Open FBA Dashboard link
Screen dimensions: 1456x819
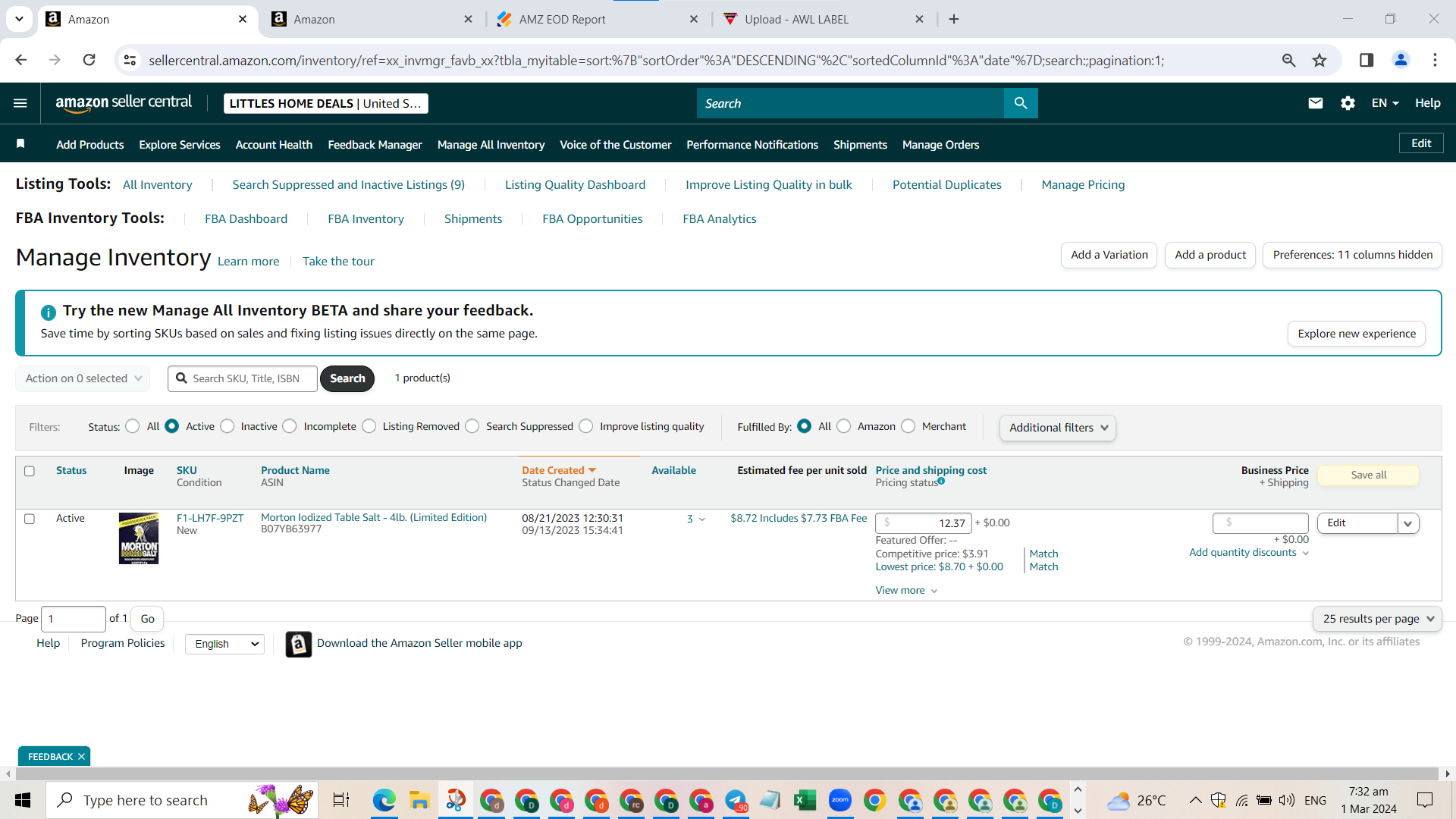pos(246,219)
